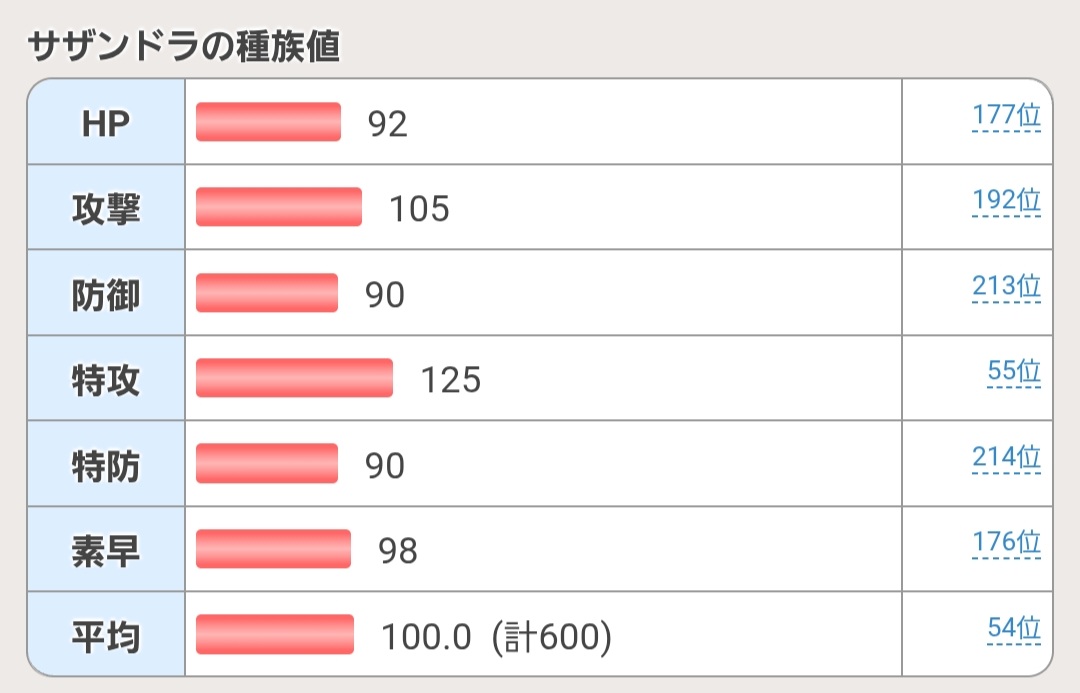Click the 特攻 stat bar
This screenshot has width=1080, height=693.
point(294,379)
